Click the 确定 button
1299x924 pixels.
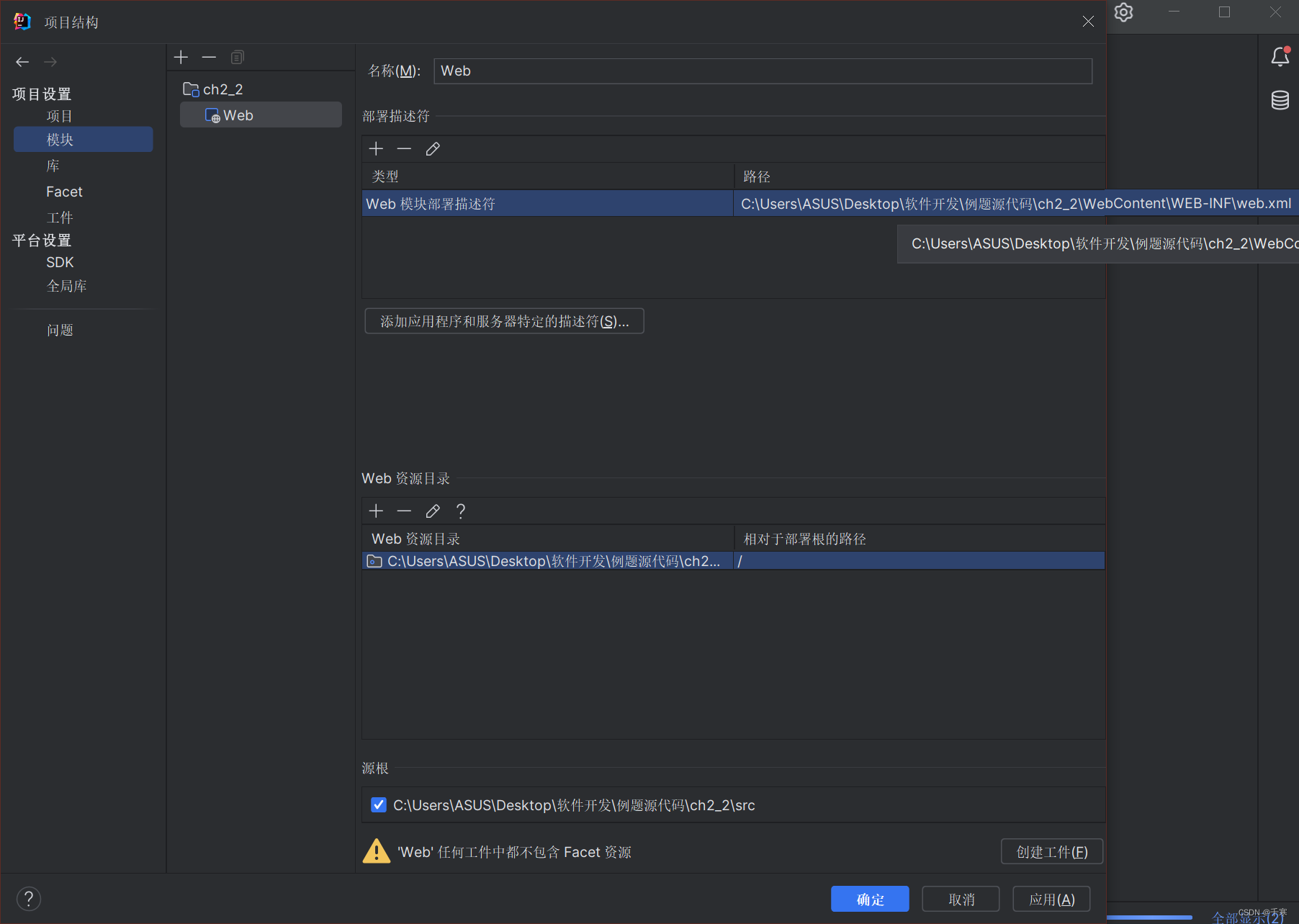click(870, 899)
